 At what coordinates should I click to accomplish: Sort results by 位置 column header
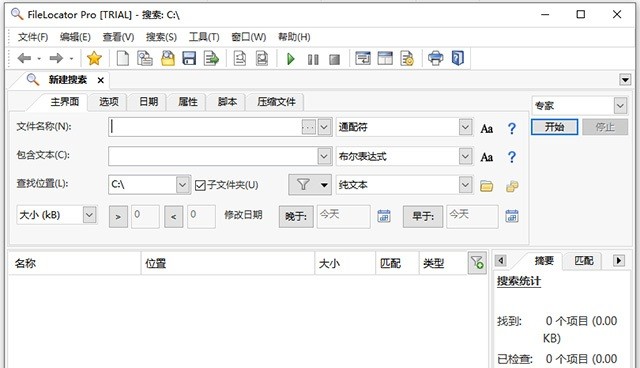(x=228, y=263)
